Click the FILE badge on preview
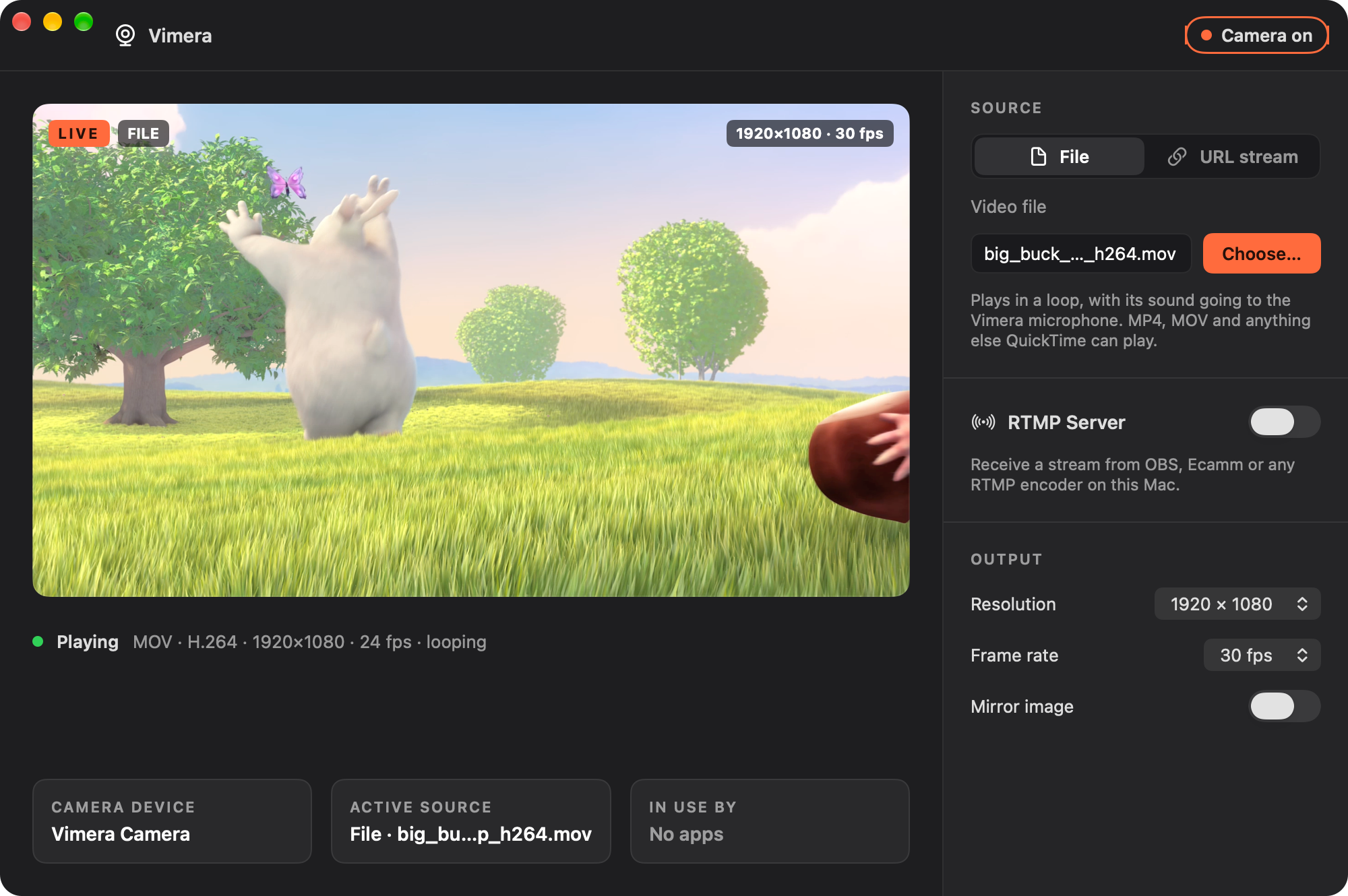1348x896 pixels. click(144, 133)
